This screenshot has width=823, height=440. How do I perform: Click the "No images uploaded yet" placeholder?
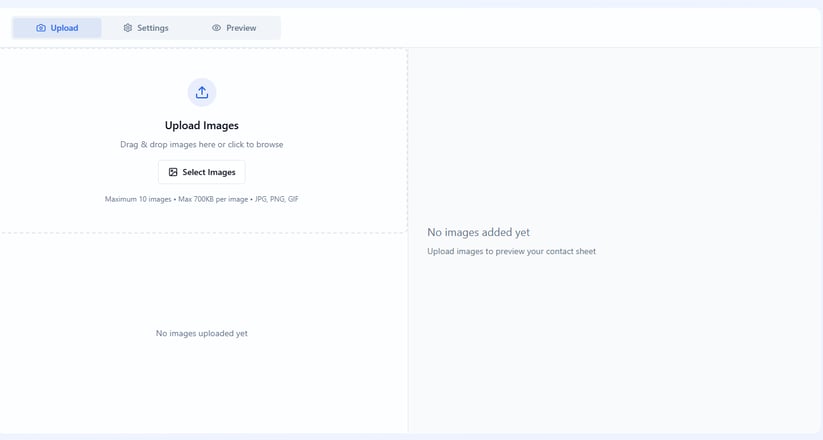[202, 333]
